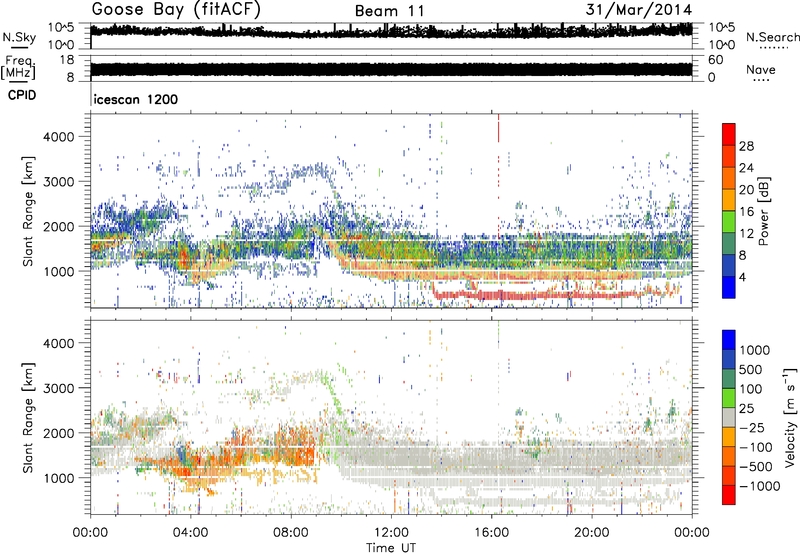Click the 'Power [dB]' colorbar label
Screen dimensions: 800x554
tap(763, 211)
